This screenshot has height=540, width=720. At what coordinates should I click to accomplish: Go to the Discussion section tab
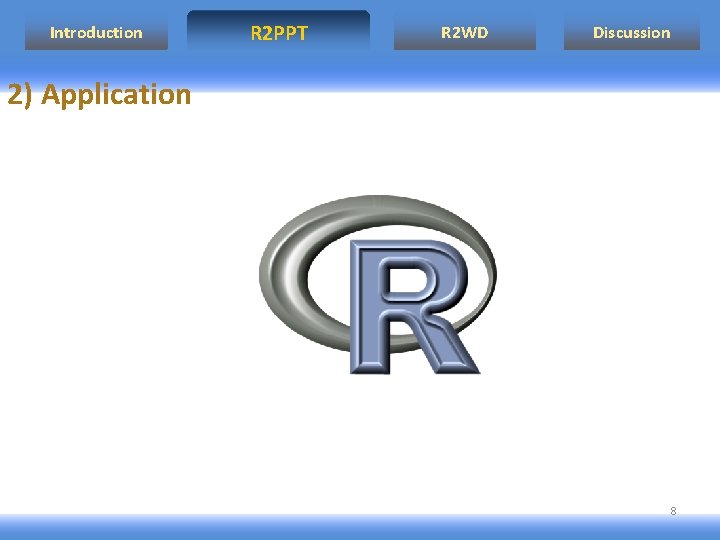[x=632, y=33]
